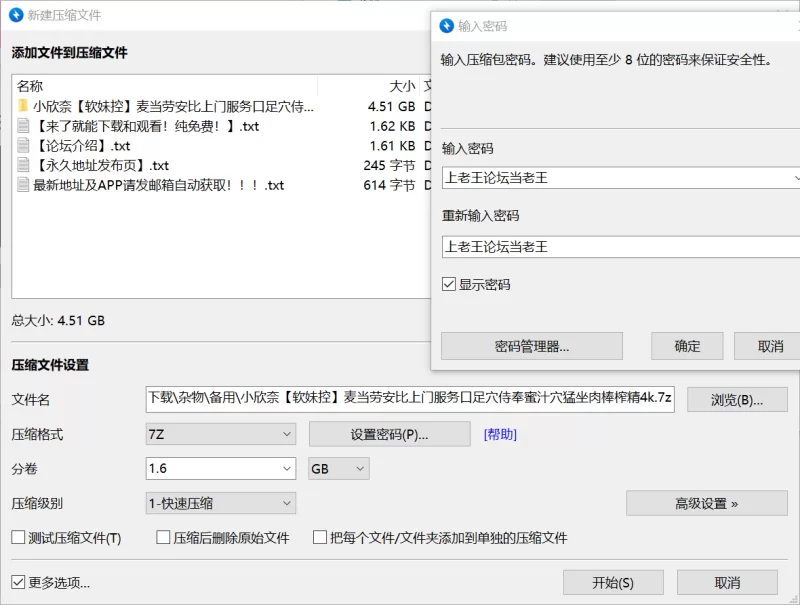Sort the file list by 名称 column header
Viewport: 800px width, 605px height.
click(30, 86)
